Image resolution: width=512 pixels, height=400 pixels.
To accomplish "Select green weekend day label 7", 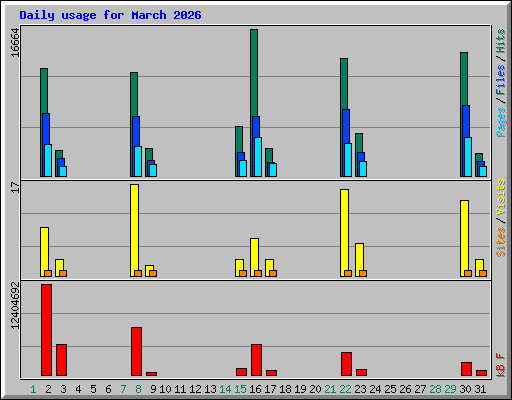I will click(123, 389).
